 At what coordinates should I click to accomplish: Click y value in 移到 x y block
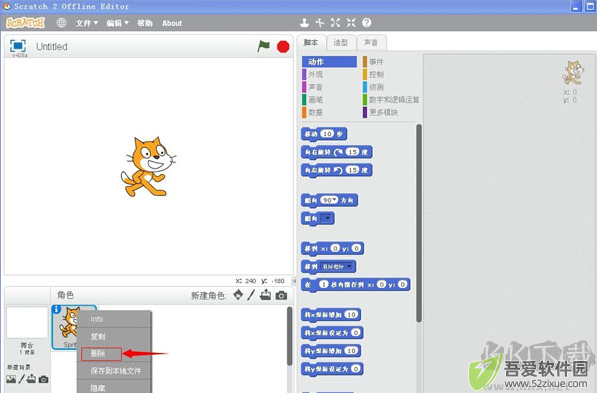coord(356,248)
